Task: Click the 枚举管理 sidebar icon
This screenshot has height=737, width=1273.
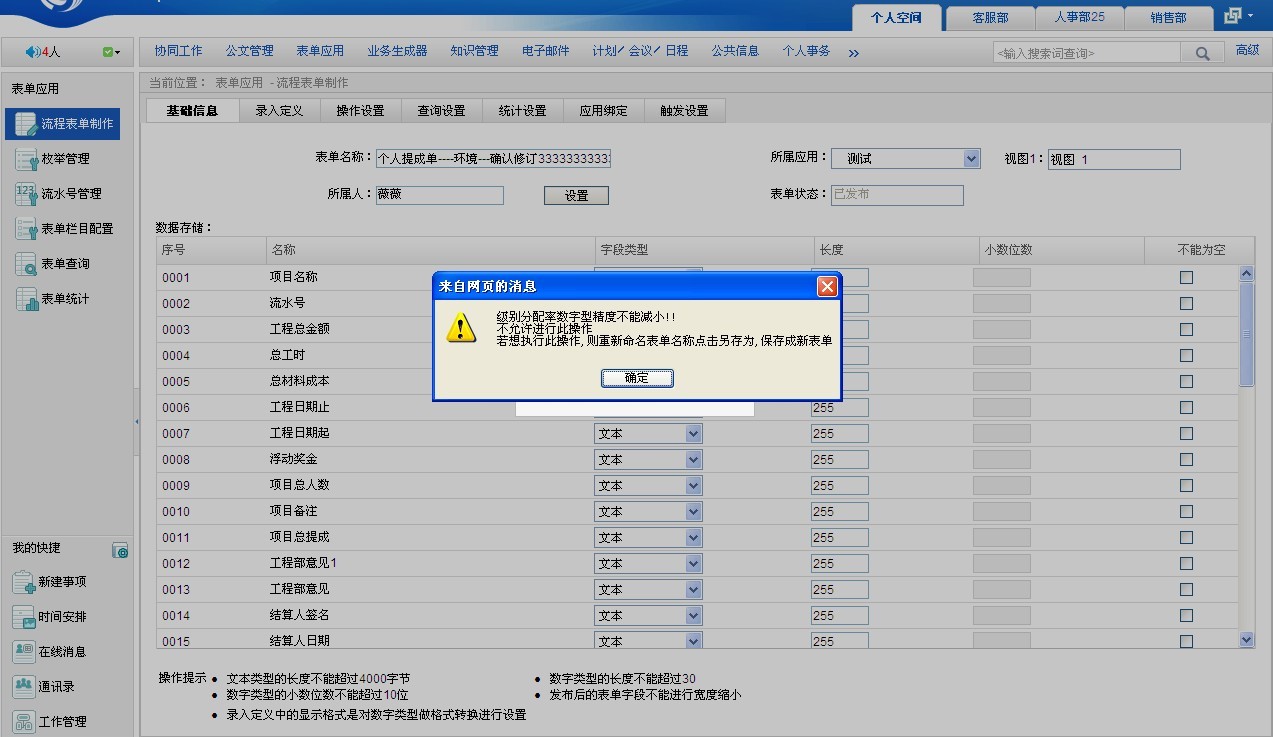Action: (26, 159)
